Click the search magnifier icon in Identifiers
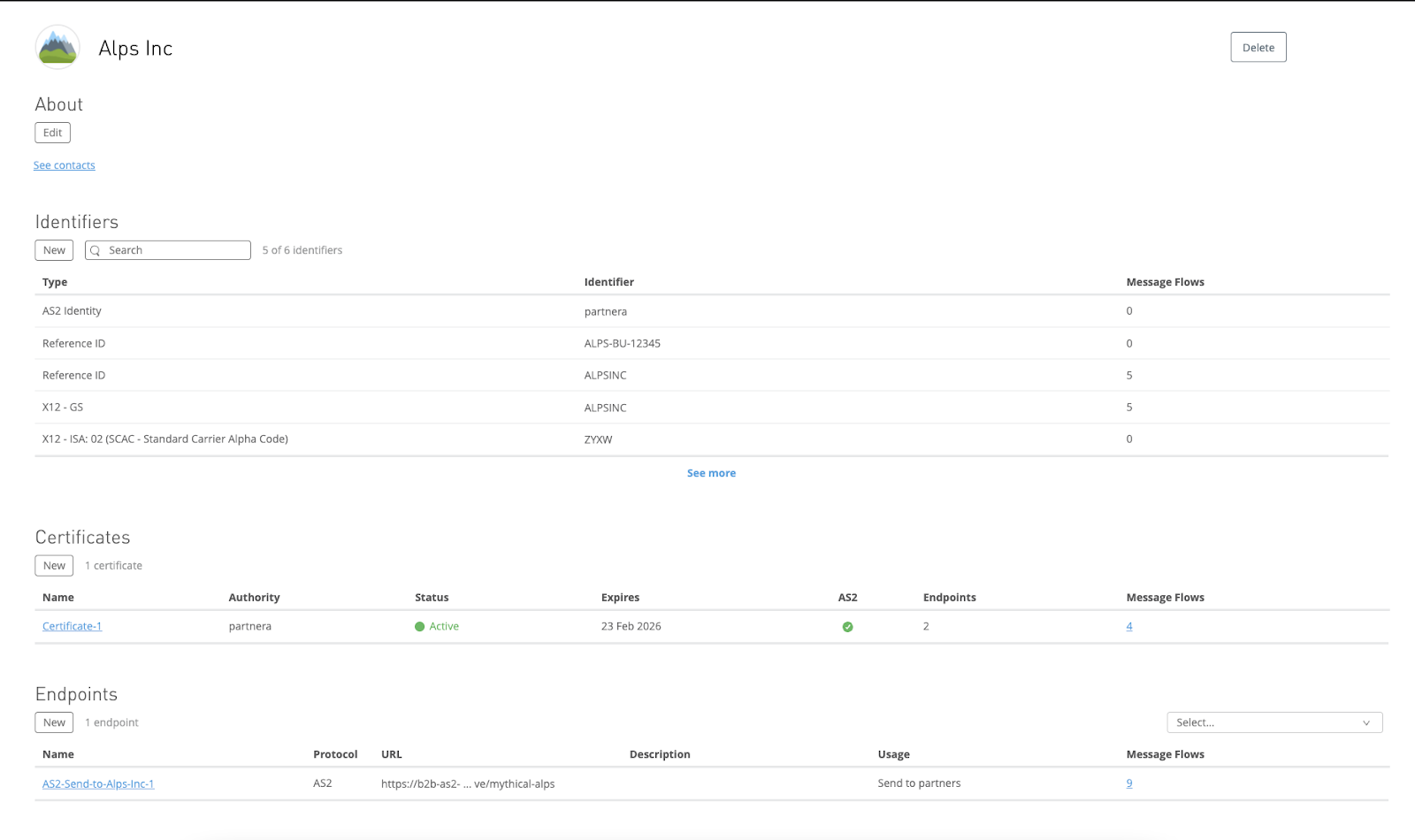Screen dimensions: 1415x840 coord(96,251)
